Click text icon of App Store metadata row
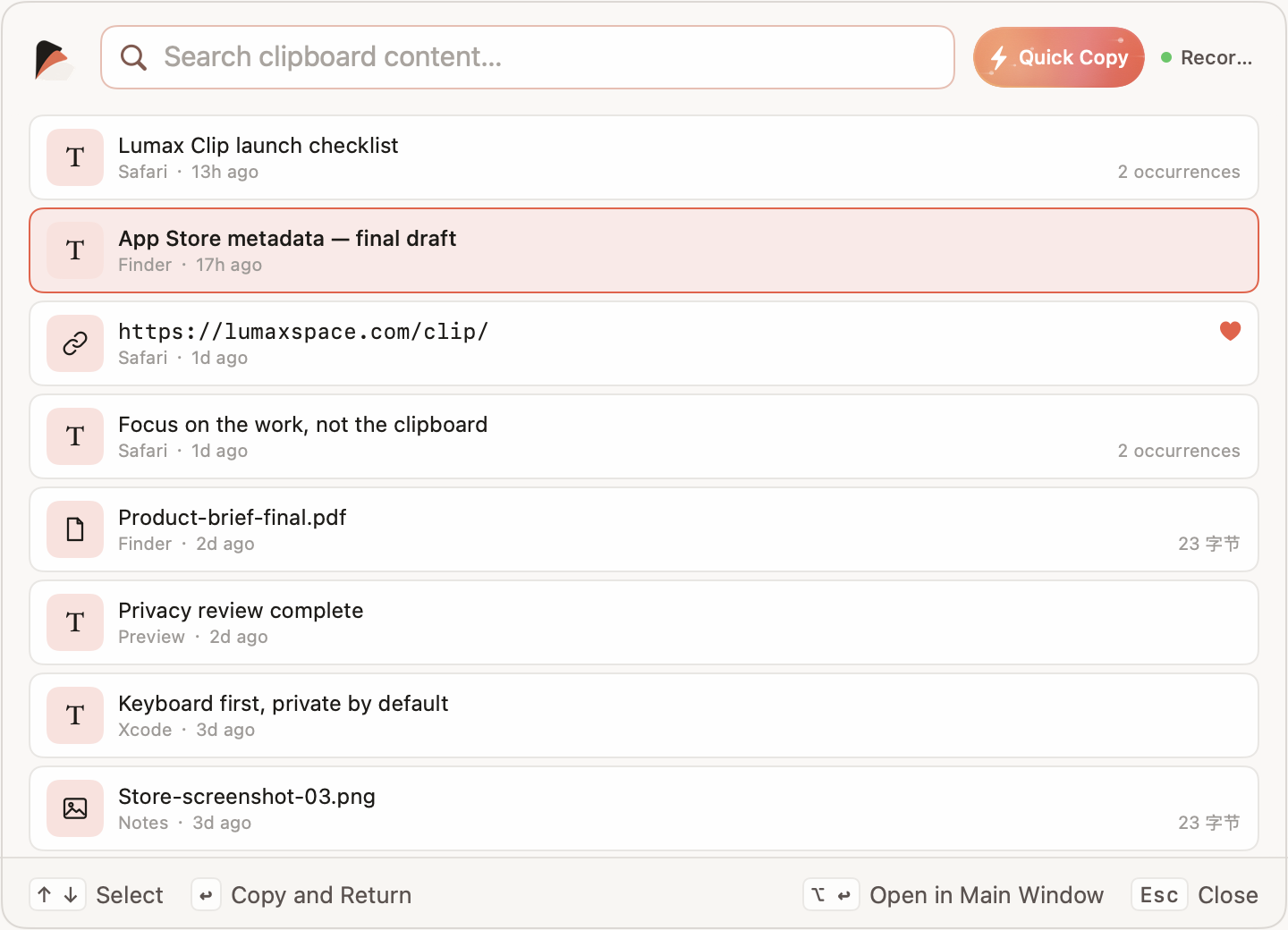The image size is (1288, 930). tap(75, 250)
